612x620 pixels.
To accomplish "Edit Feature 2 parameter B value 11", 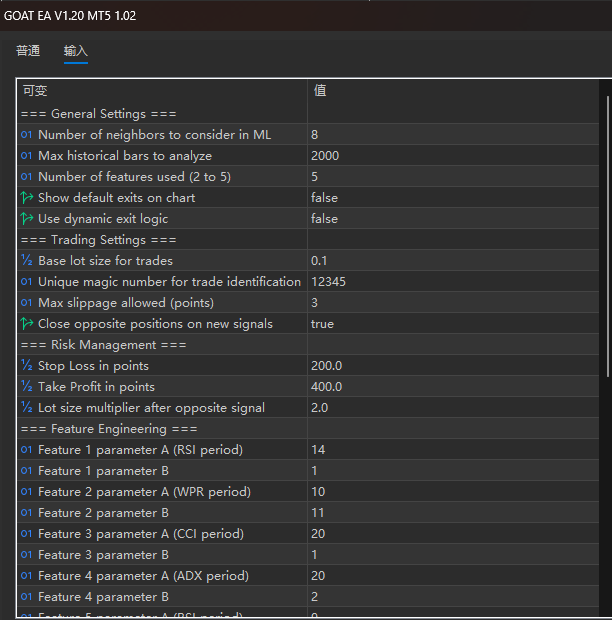I will point(453,512).
